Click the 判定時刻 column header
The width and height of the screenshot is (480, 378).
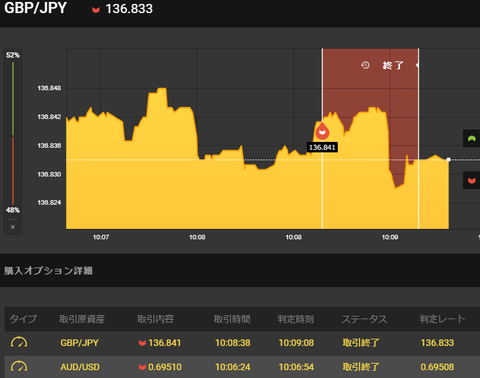pos(296,319)
